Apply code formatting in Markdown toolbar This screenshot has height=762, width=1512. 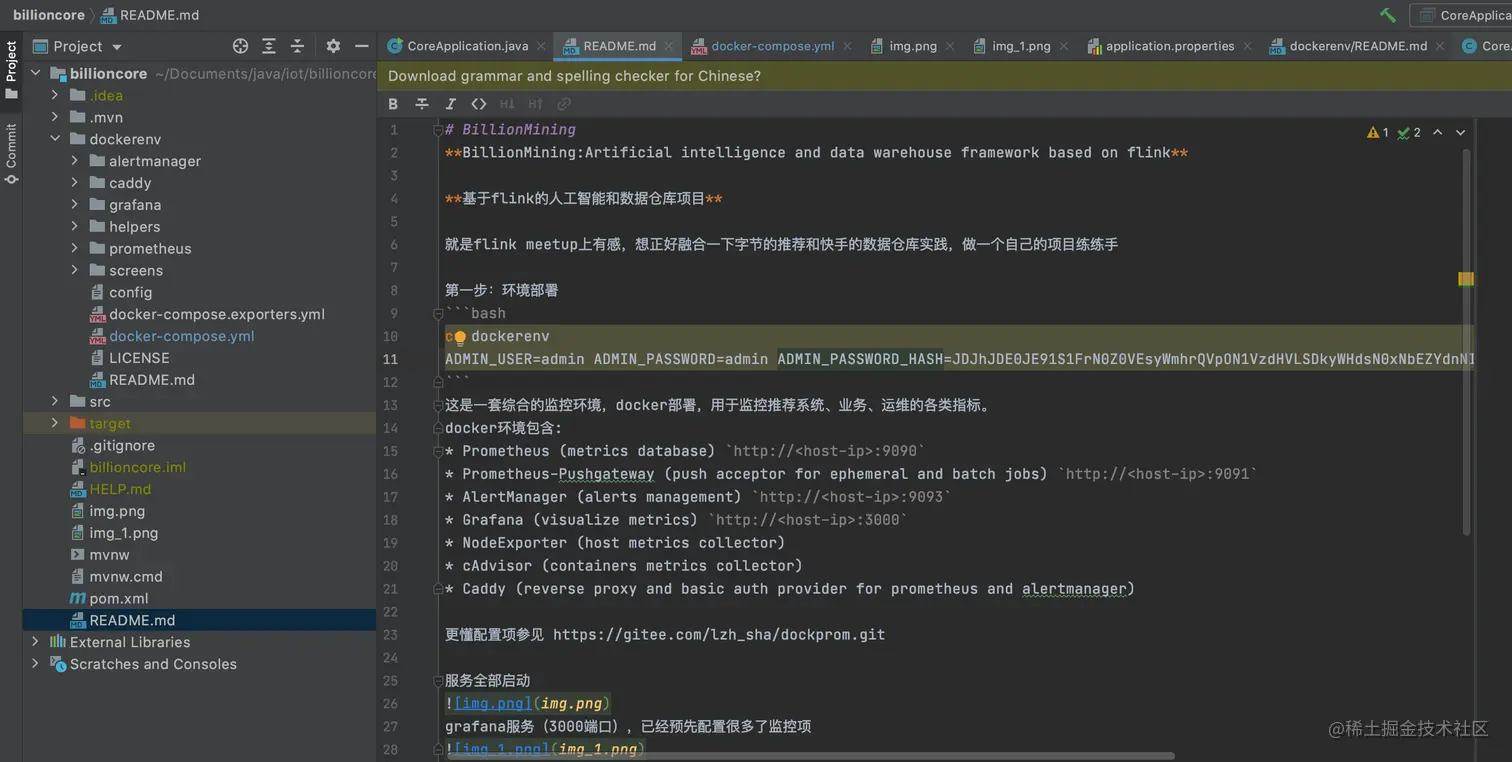[x=479, y=104]
